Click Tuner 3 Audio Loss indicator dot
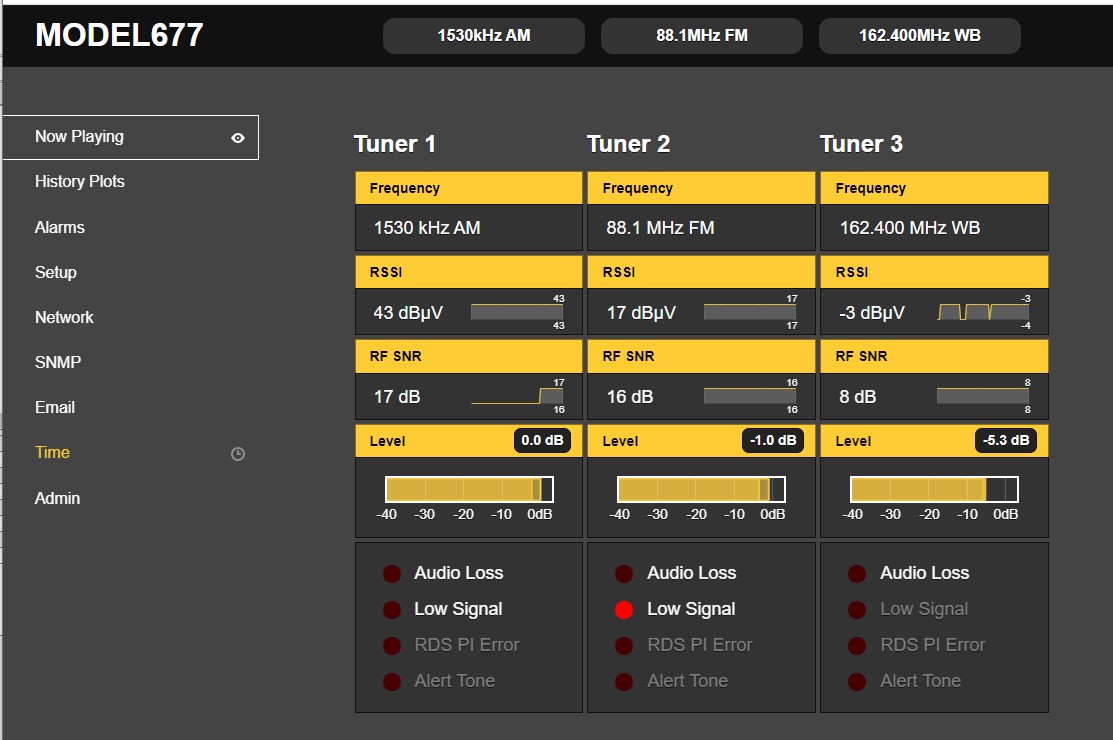 point(857,574)
